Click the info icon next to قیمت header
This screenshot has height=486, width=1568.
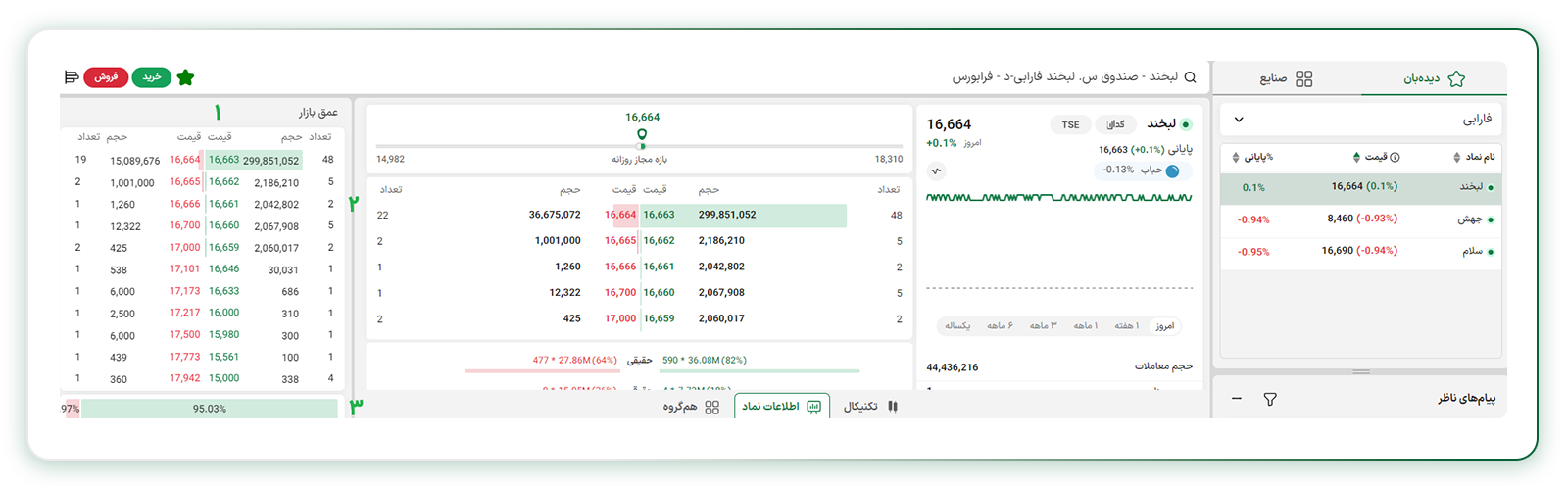click(1395, 157)
